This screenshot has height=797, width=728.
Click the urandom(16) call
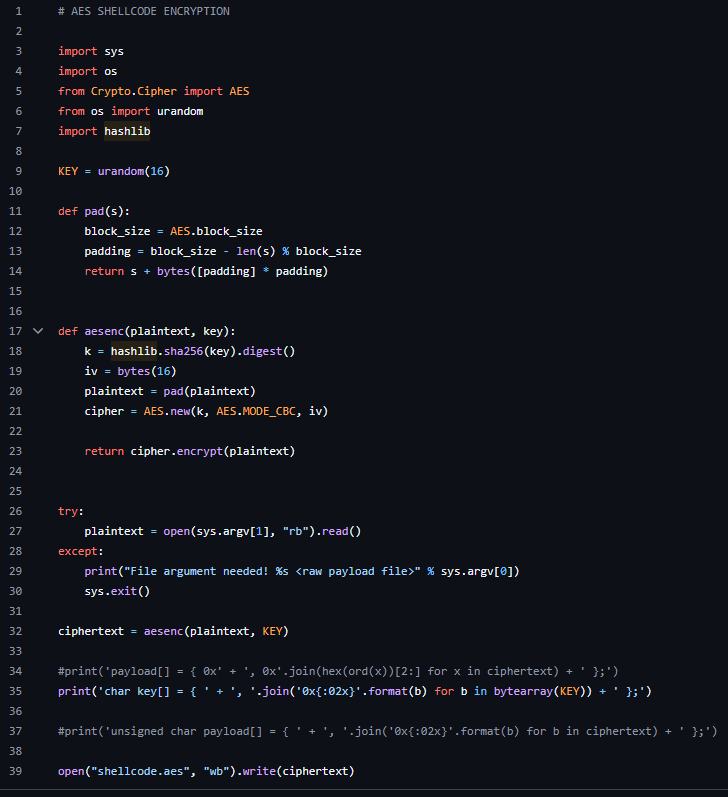[134, 171]
